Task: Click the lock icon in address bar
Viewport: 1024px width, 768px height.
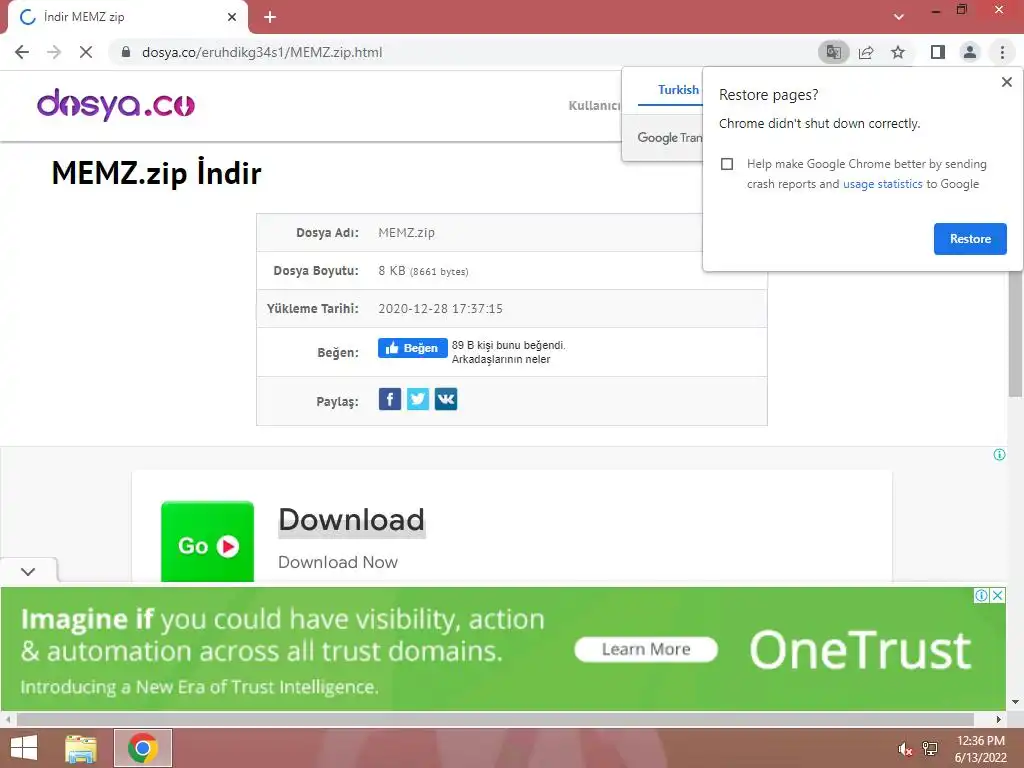Action: tap(126, 52)
